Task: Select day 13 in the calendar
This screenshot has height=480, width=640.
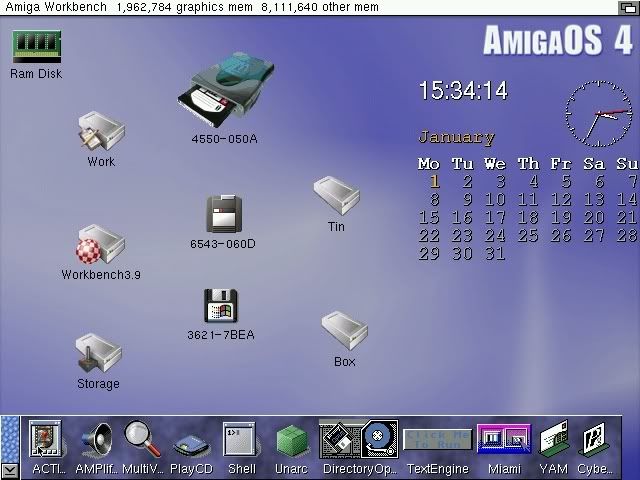Action: click(594, 199)
